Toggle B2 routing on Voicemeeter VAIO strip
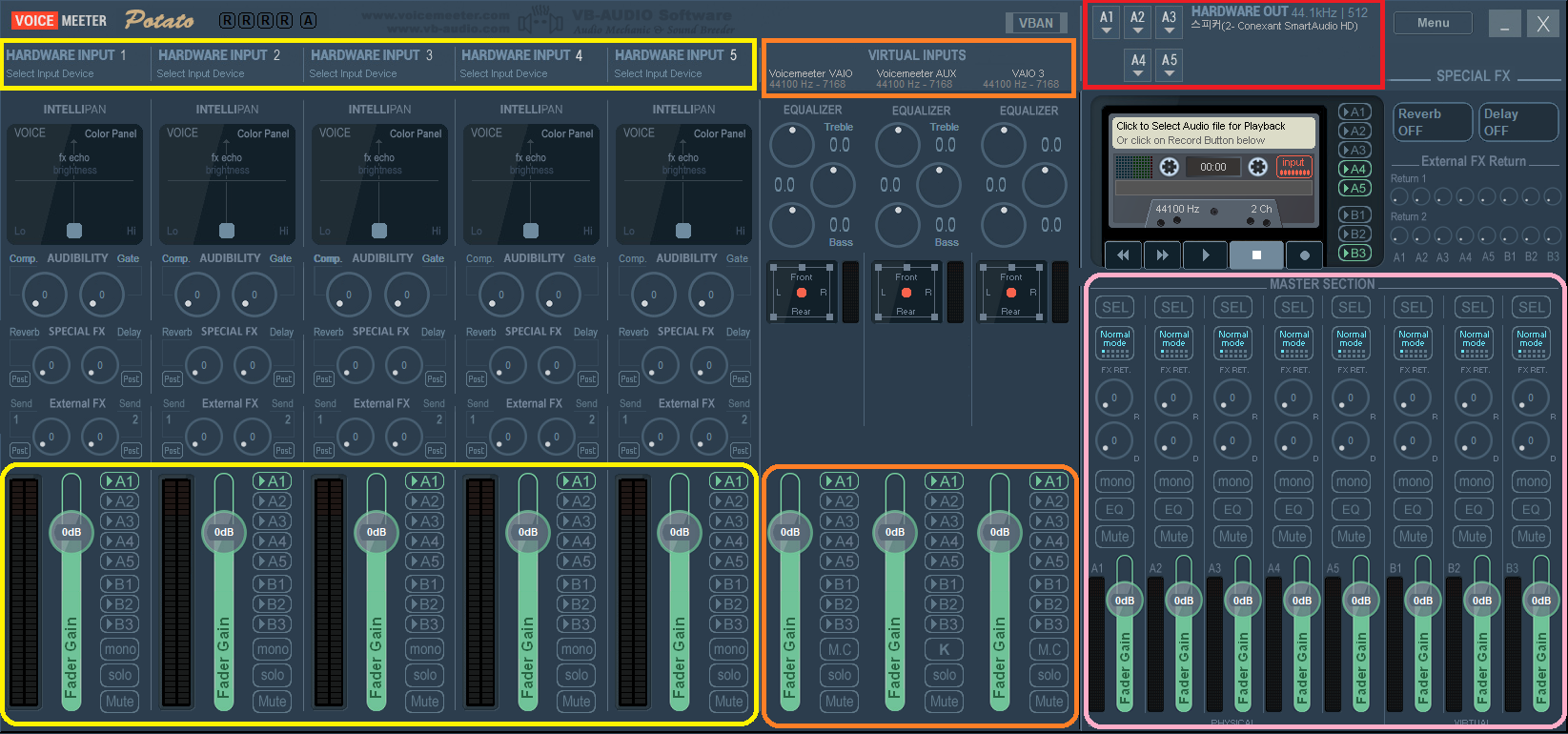This screenshot has height=734, width=1568. (840, 604)
